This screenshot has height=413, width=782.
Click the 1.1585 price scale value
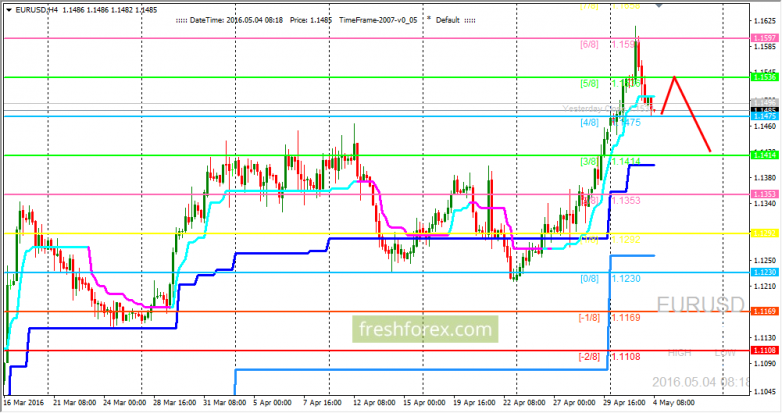coord(765,47)
